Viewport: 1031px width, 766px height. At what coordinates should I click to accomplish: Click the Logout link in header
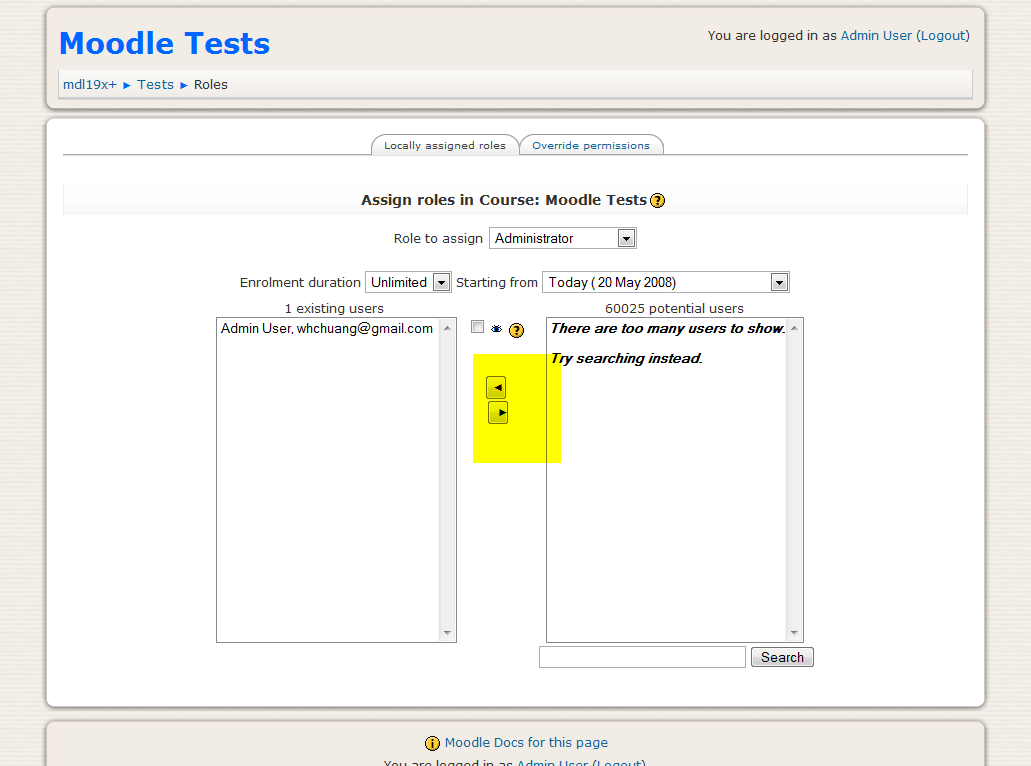943,36
